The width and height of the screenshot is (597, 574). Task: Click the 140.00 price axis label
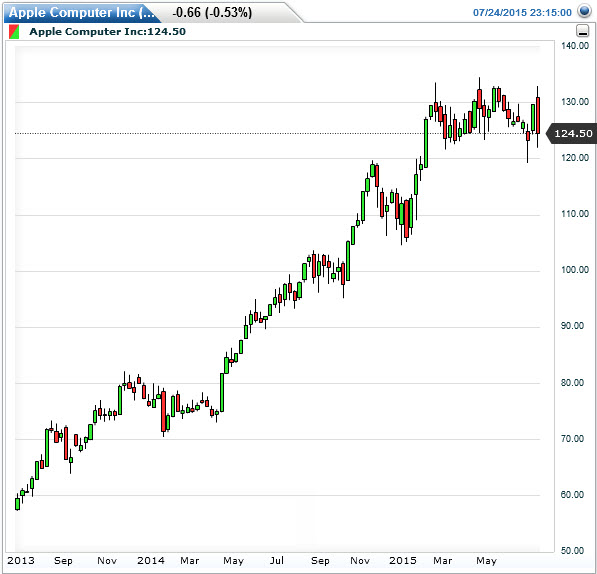pos(575,46)
